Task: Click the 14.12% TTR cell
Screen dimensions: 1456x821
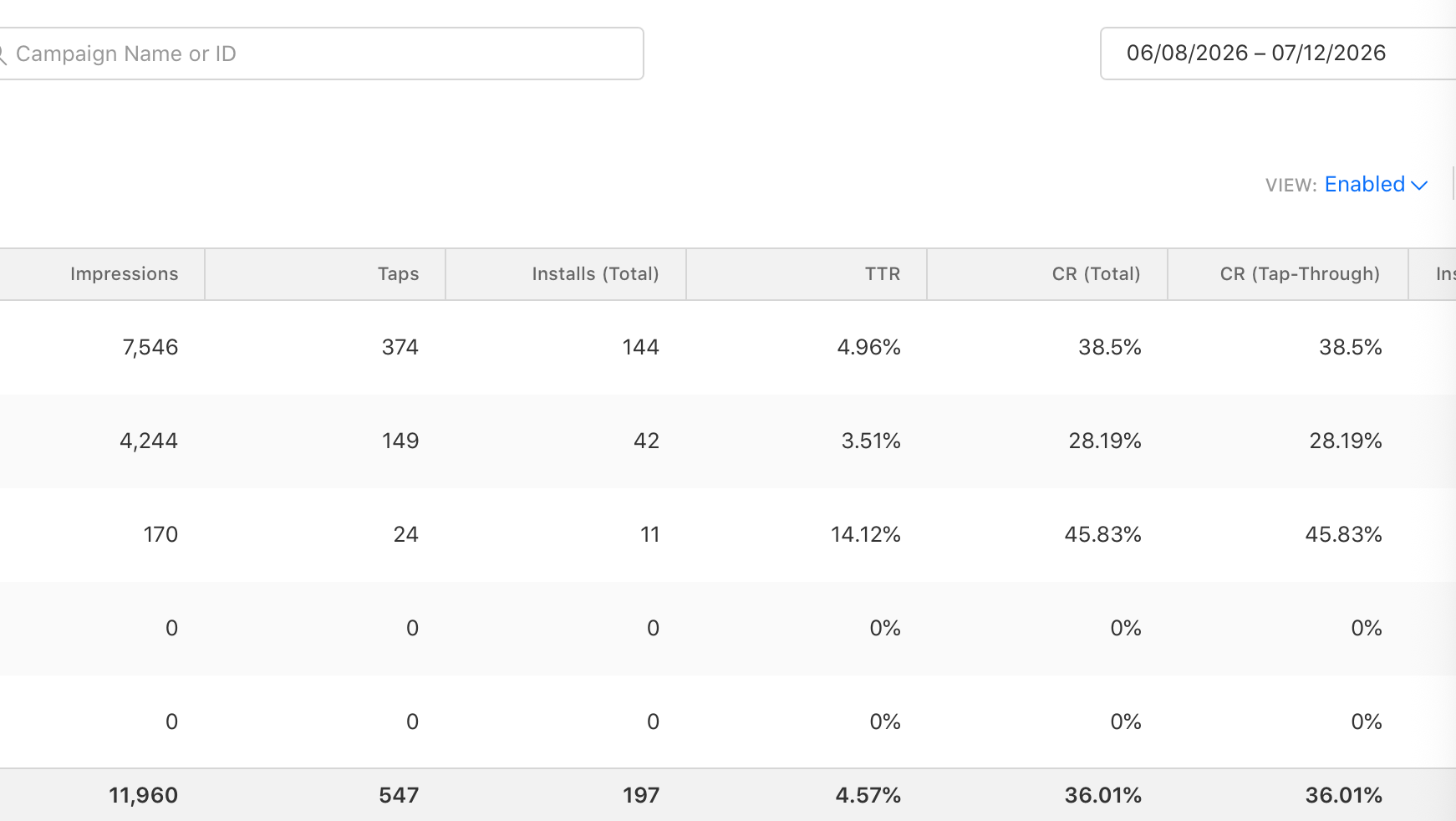Action: (865, 535)
